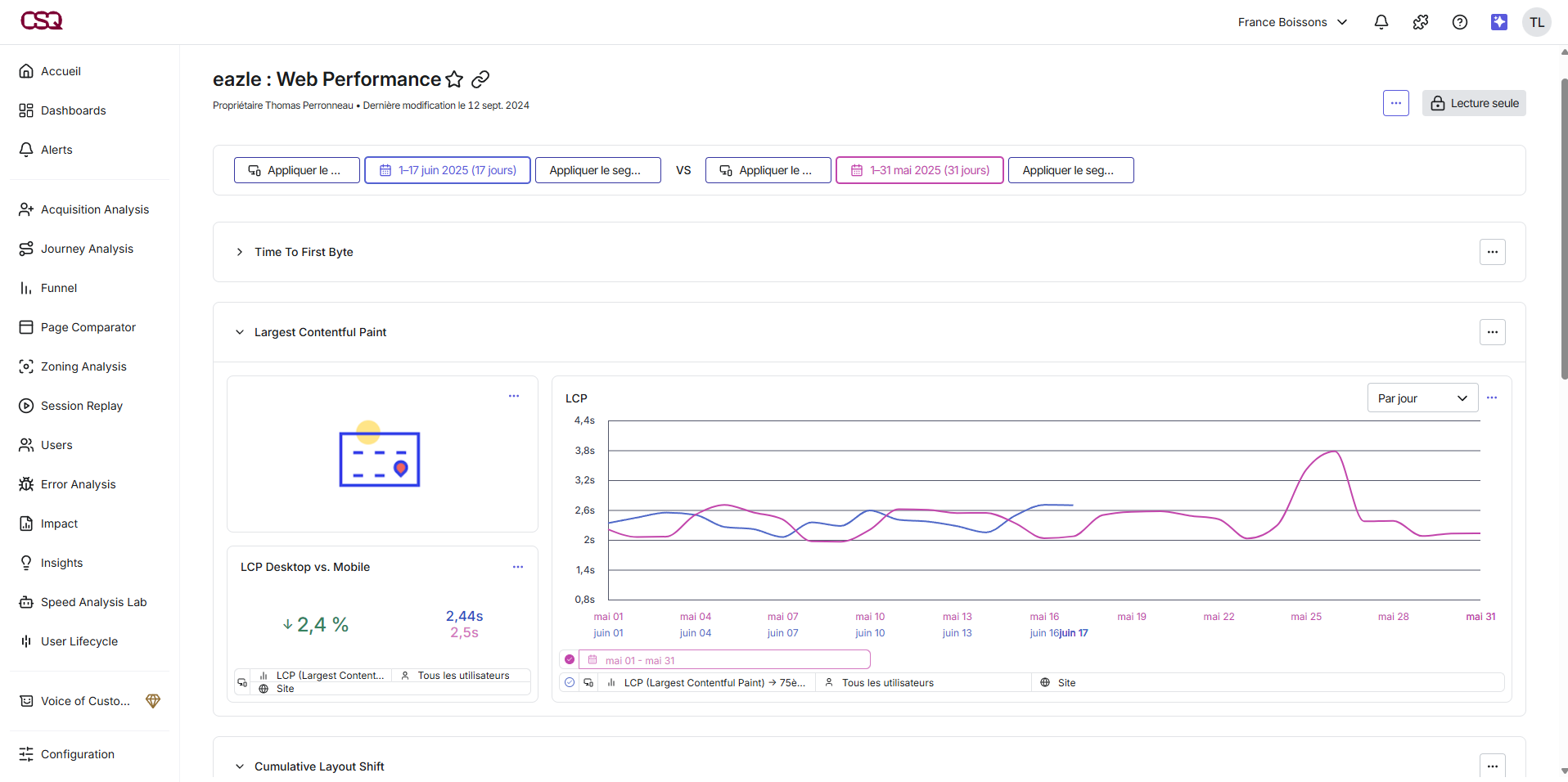Expand the Time To First Byte section

[x=239, y=252]
